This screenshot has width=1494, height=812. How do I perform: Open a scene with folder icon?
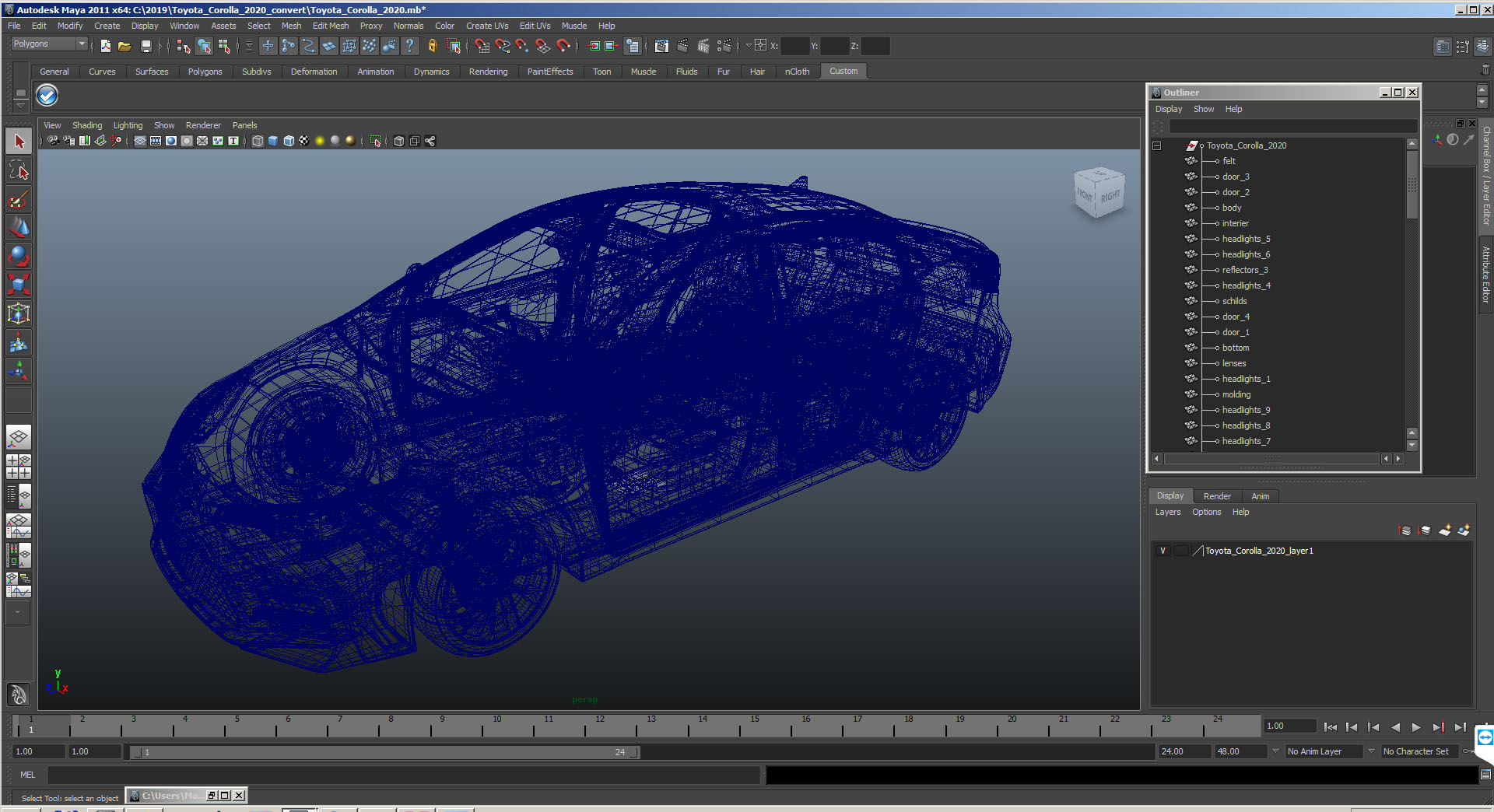[124, 47]
